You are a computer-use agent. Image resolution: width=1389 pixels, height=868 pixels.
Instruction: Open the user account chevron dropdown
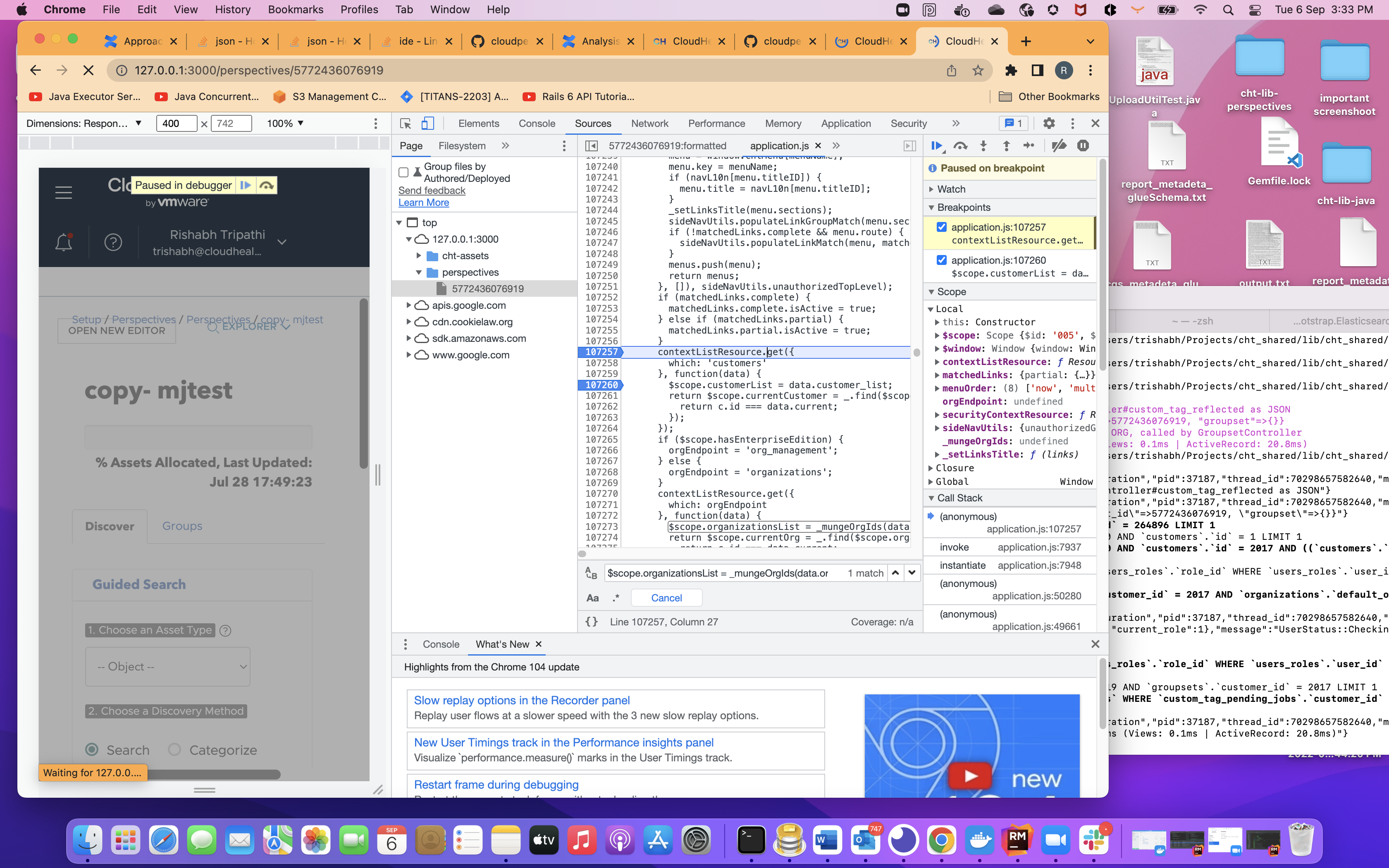[x=282, y=242]
